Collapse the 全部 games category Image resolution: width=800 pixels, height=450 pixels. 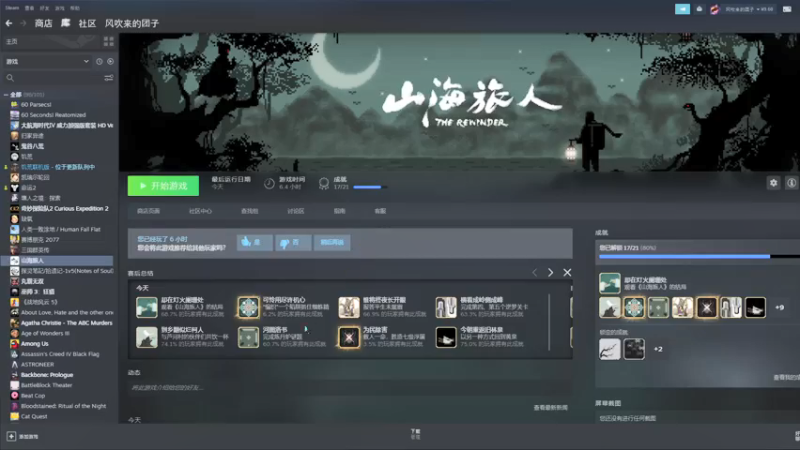click(6, 94)
